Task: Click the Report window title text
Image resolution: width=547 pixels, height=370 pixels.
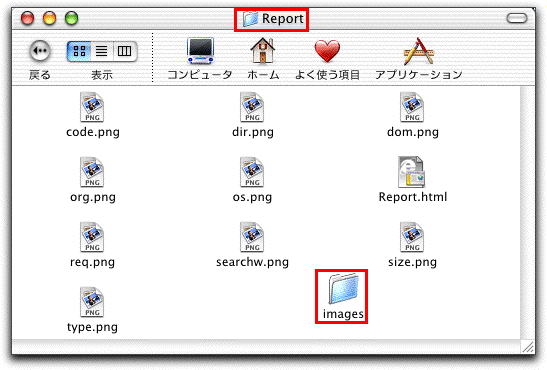Action: click(x=283, y=19)
